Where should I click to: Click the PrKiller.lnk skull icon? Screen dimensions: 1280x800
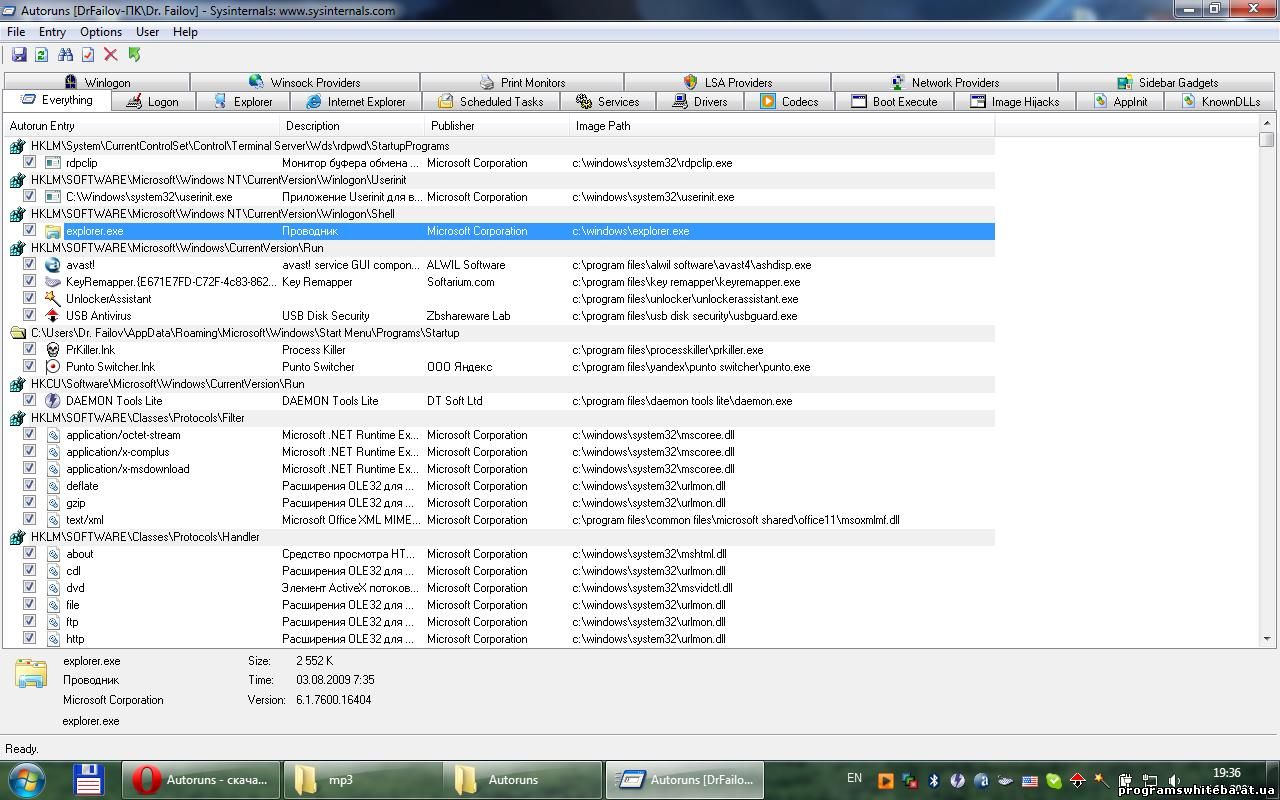[x=53, y=350]
